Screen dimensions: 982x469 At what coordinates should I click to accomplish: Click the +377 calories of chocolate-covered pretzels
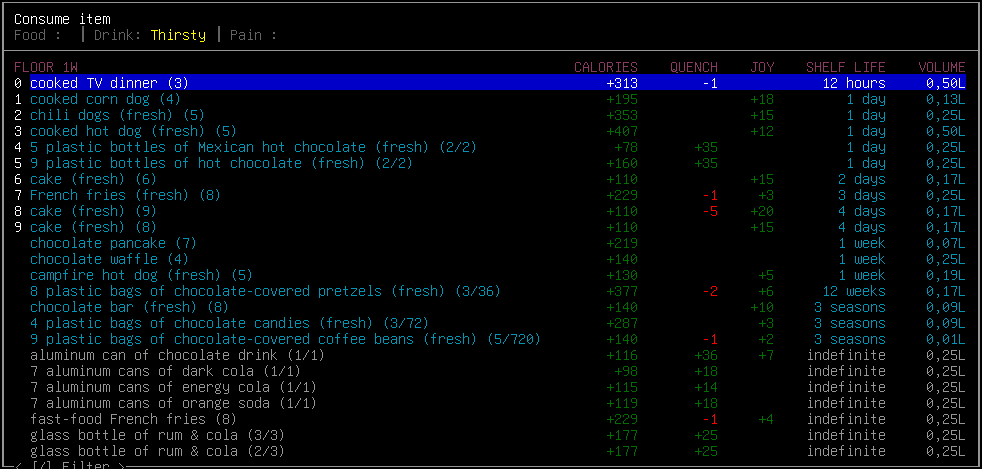point(622,291)
